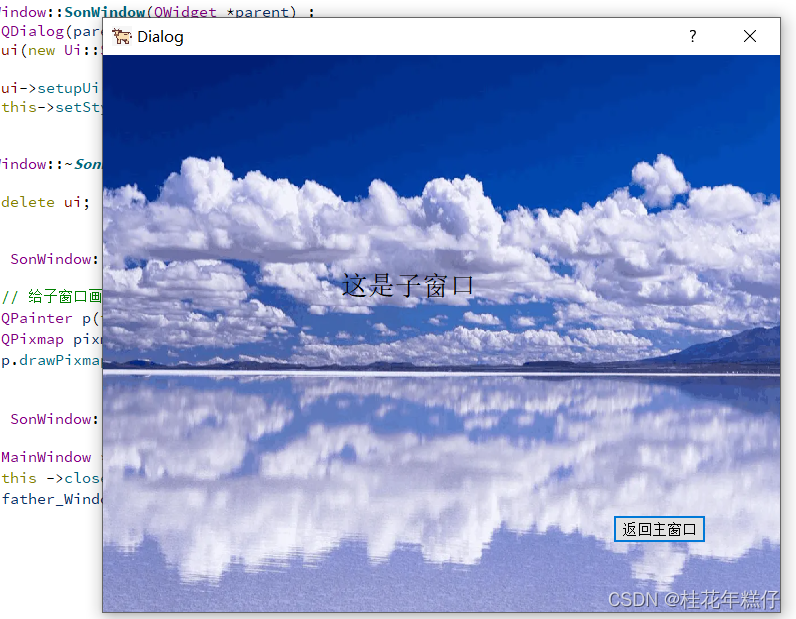The height and width of the screenshot is (619, 796).
Task: Click the '// 给子窗口画' comment line
Action: coord(52,296)
